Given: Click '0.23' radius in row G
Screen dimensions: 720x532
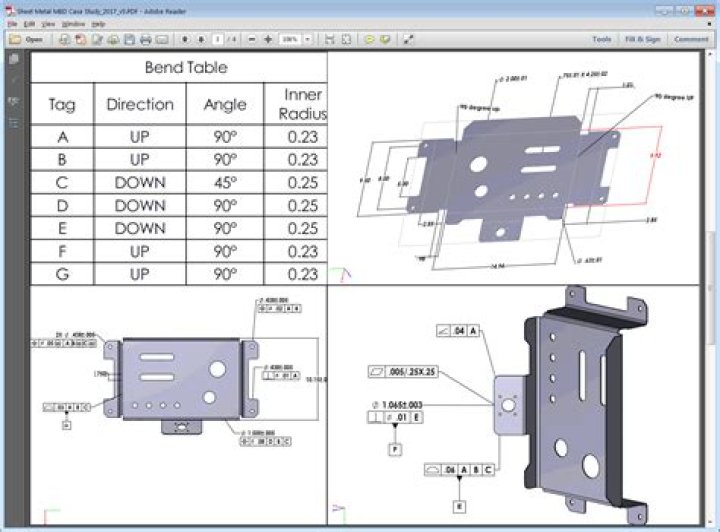Looking at the screenshot, I should (x=303, y=274).
